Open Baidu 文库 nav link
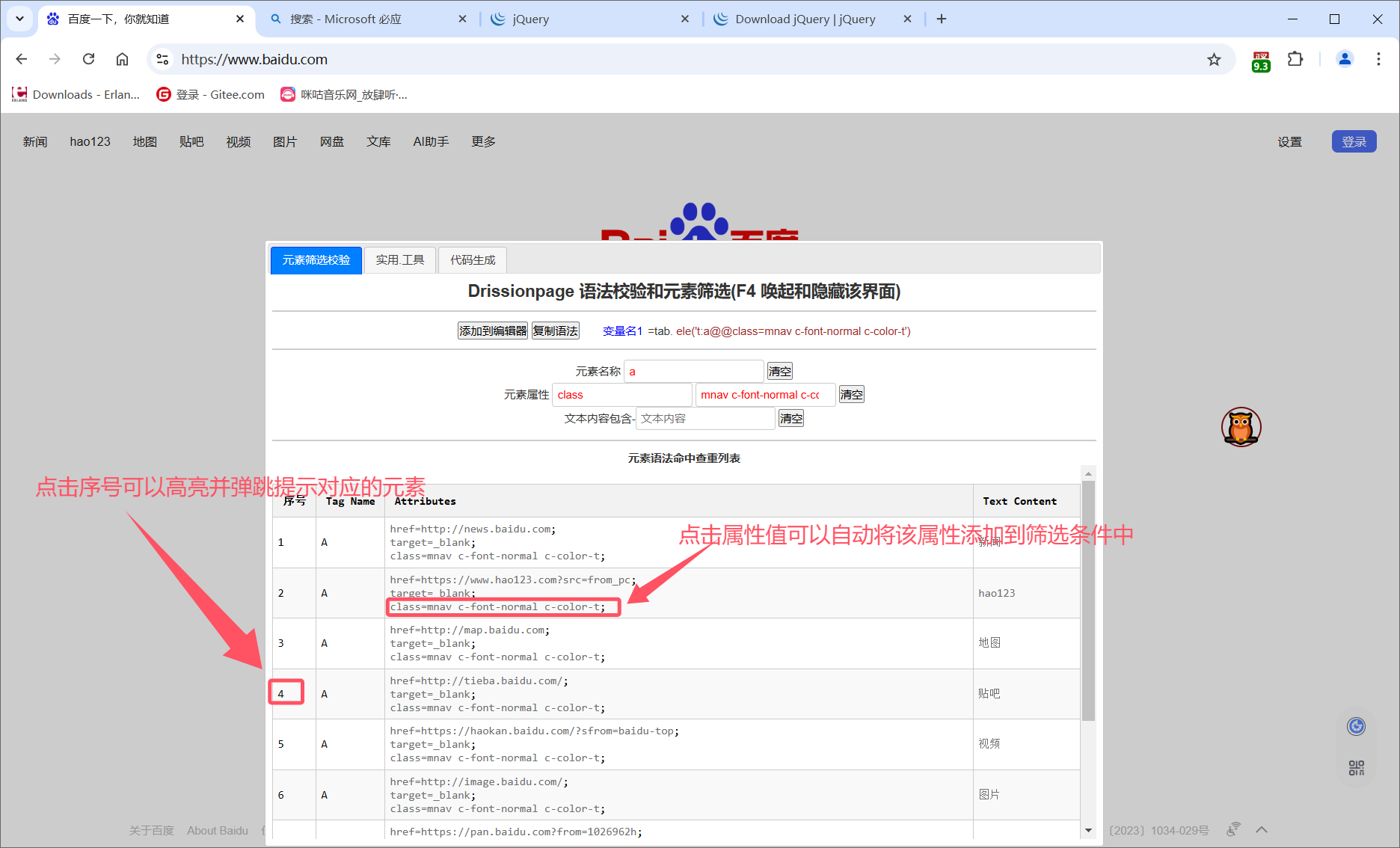The image size is (1400, 848). point(378,141)
